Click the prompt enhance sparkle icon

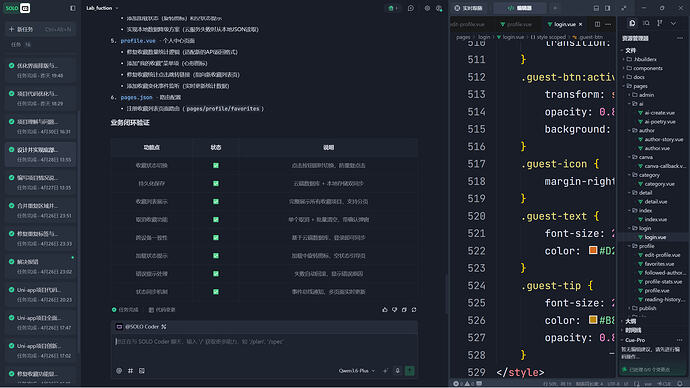(x=385, y=371)
